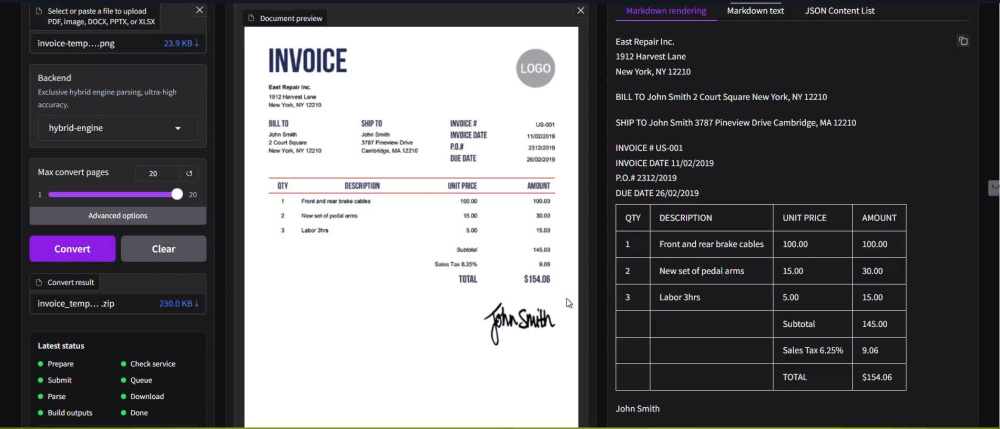Click the 9.06 tax amount cell
This screenshot has height=429, width=1000.
point(879,351)
